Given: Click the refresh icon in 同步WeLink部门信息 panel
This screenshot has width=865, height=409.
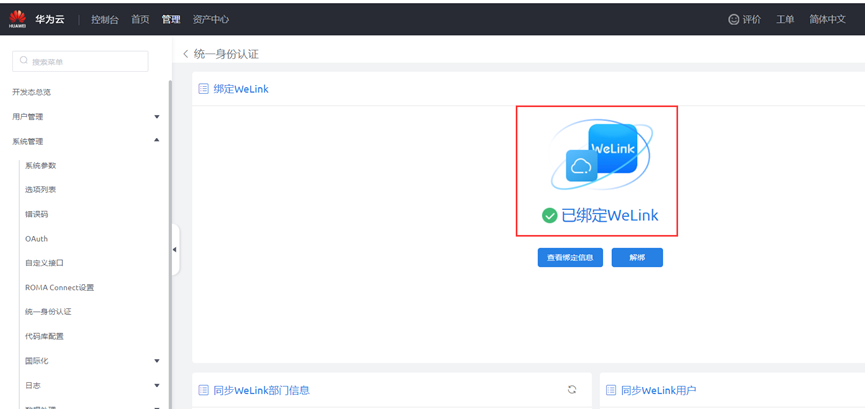Looking at the screenshot, I should pyautogui.click(x=572, y=390).
